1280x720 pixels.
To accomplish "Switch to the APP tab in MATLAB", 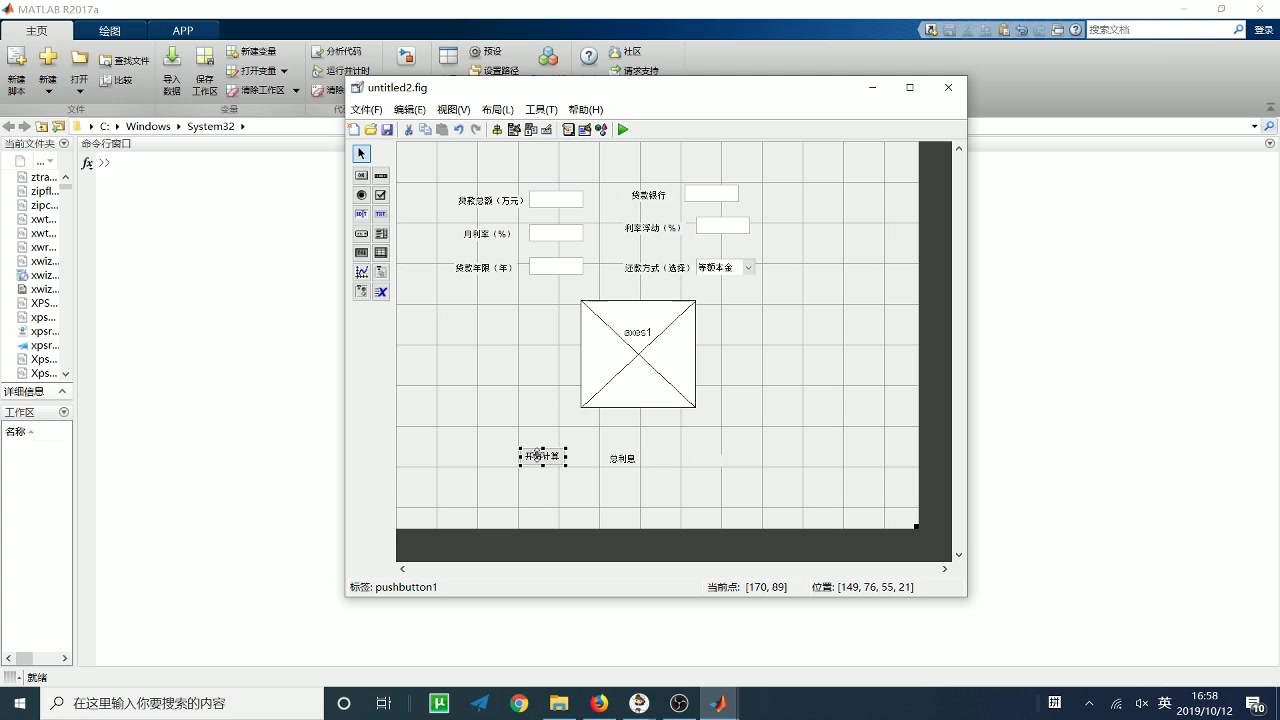I will [182, 31].
